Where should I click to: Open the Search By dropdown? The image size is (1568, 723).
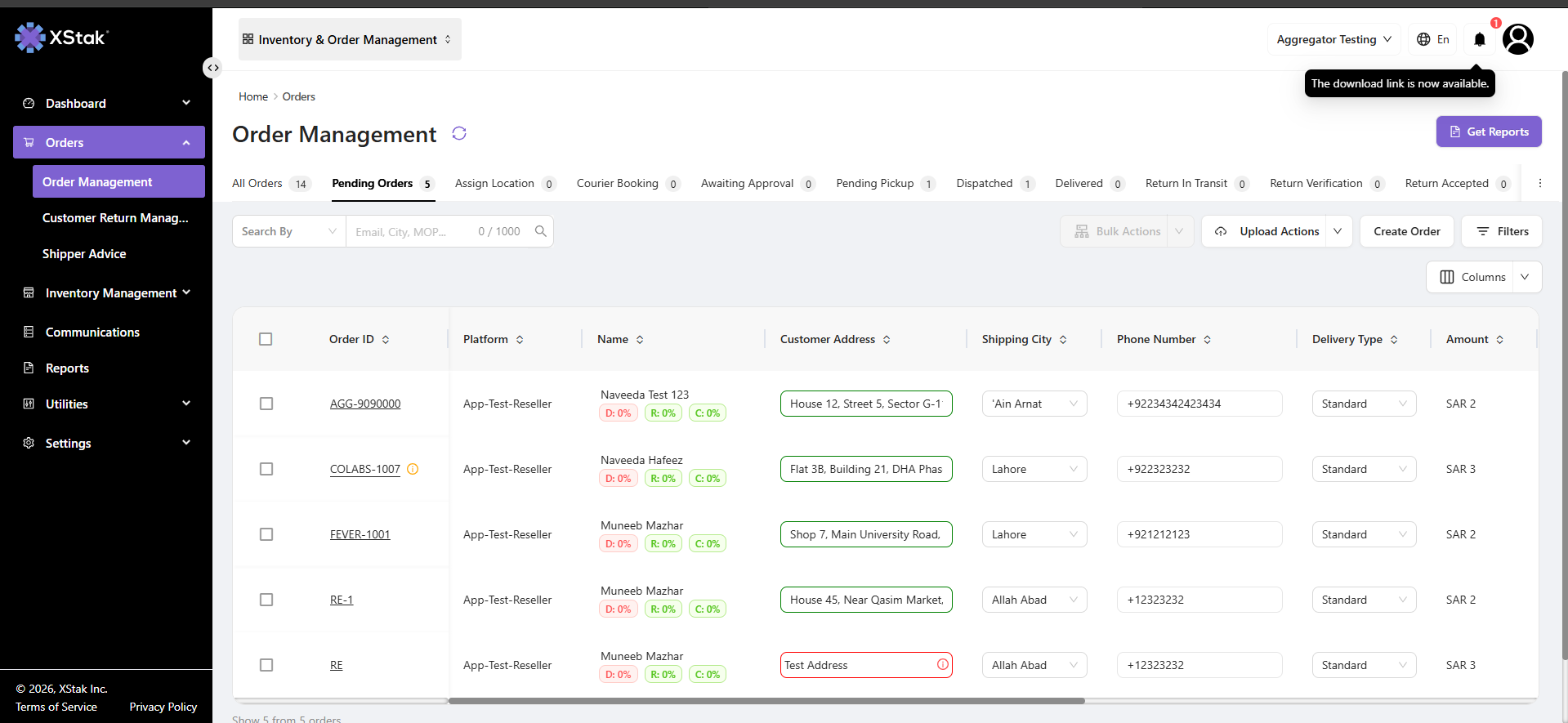click(289, 231)
